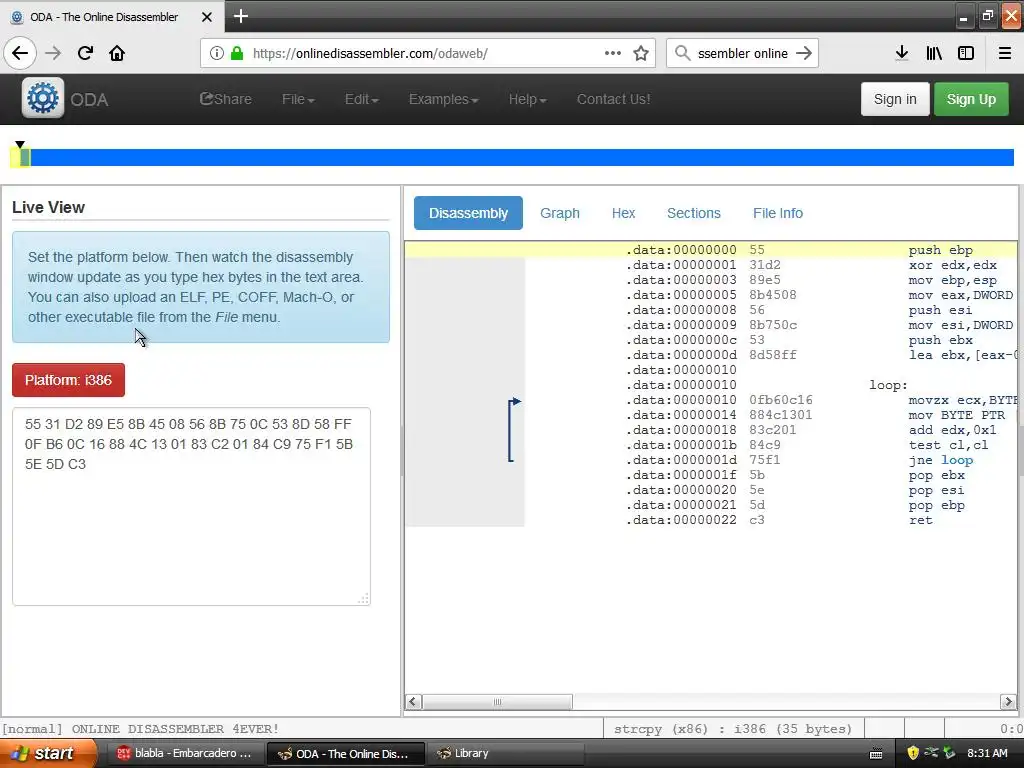Open the Firefox library icon

tap(934, 53)
